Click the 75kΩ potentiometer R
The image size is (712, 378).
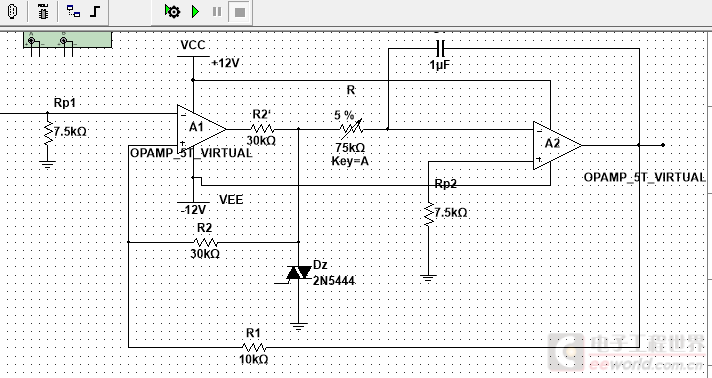pyautogui.click(x=352, y=129)
